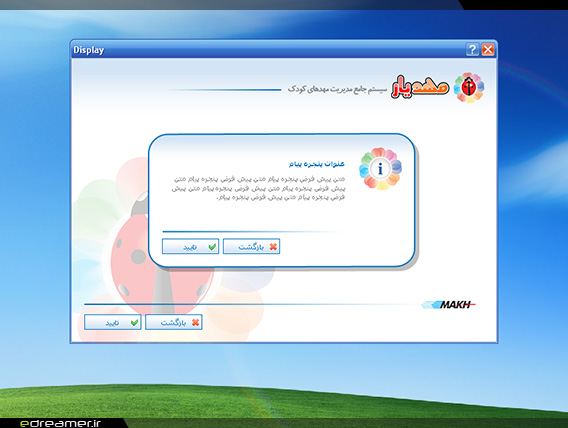The width and height of the screenshot is (568, 428).
Task: Click the Display title bar text
Action: click(88, 50)
